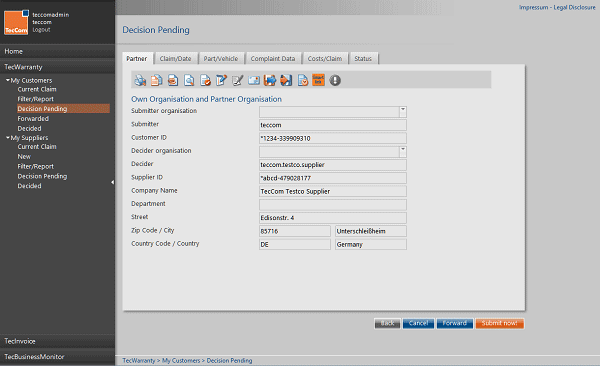This screenshot has height=366, width=600.
Task: Click the Submitter field showing teccom
Action: click(x=333, y=125)
